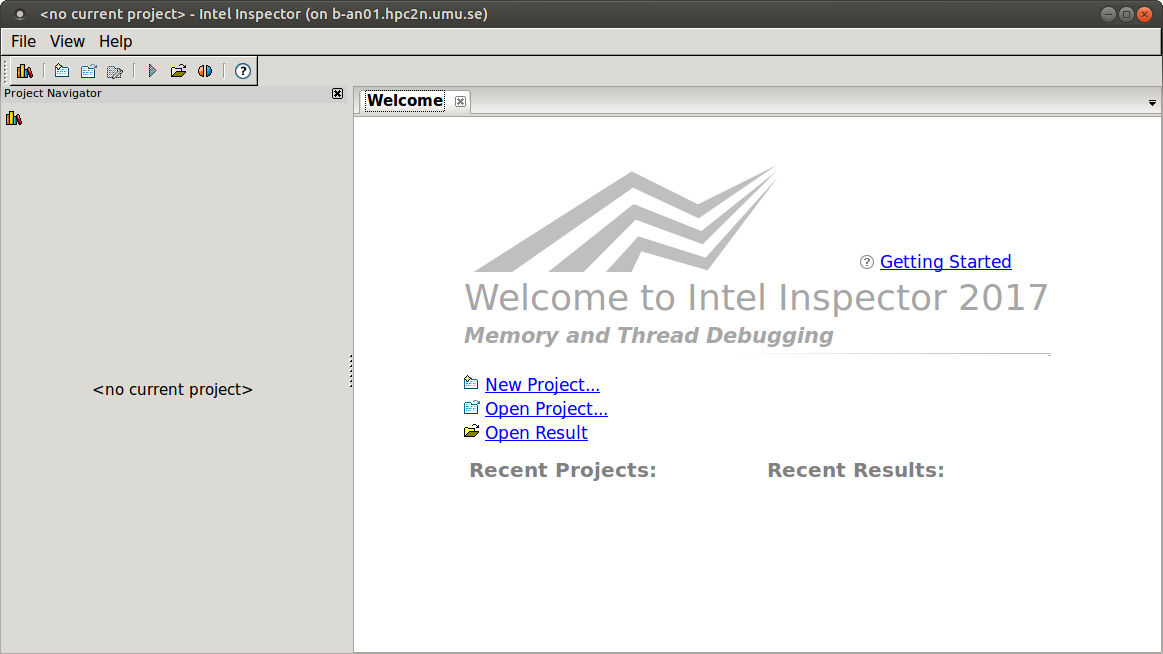The image size is (1163, 654).
Task: Close the Project Navigator panel
Action: pyautogui.click(x=337, y=93)
